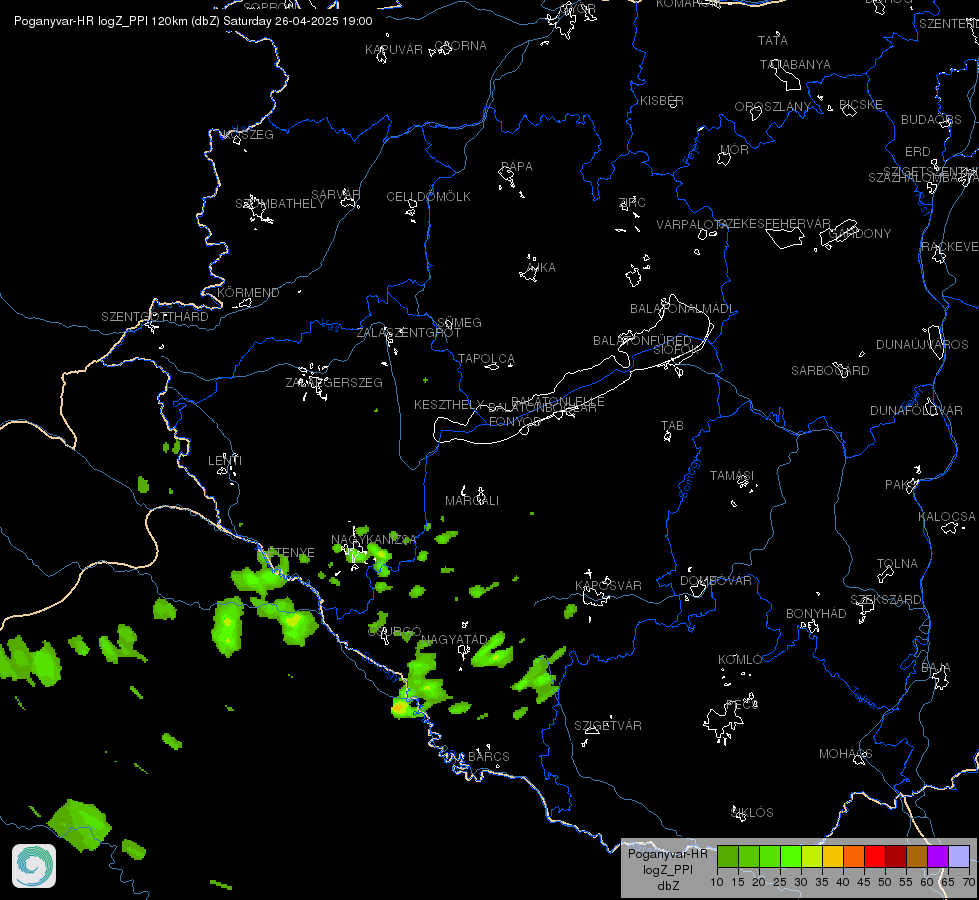Click the legend's 'Poganyvar-HR' label

pyautogui.click(x=667, y=854)
